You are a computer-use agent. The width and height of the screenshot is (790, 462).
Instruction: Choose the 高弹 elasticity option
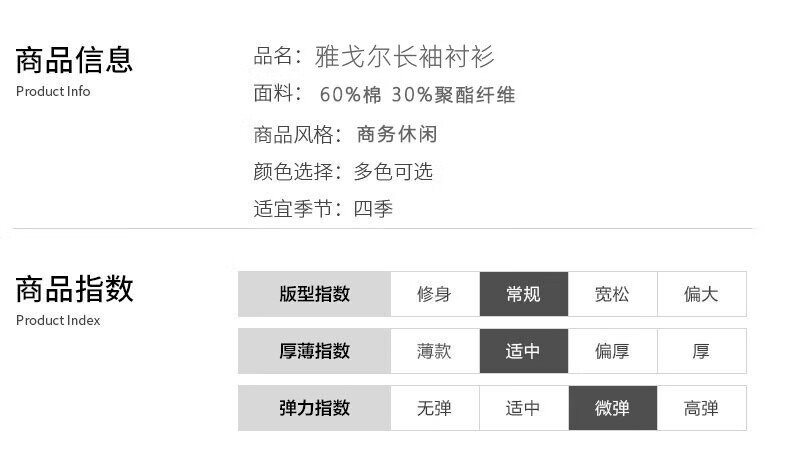[702, 408]
